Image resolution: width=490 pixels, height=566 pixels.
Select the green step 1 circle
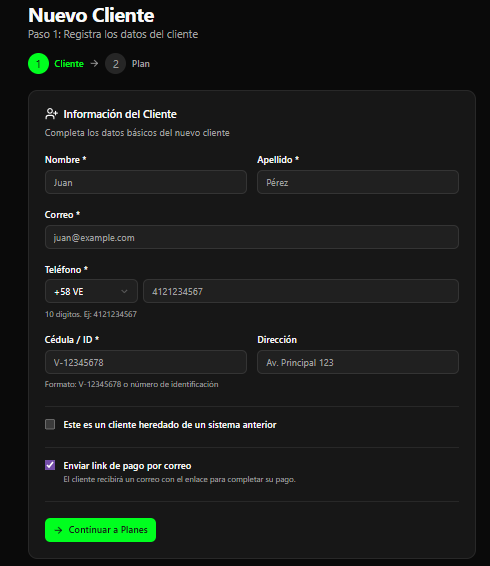38,64
